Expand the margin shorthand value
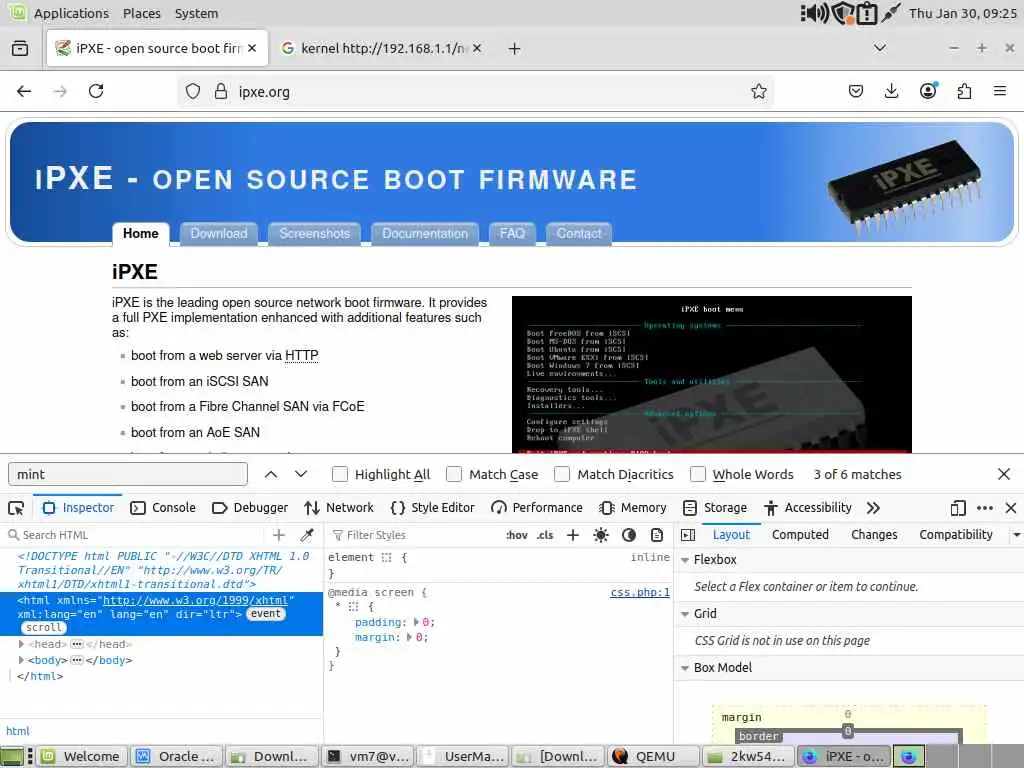This screenshot has height=768, width=1024. tap(410, 637)
